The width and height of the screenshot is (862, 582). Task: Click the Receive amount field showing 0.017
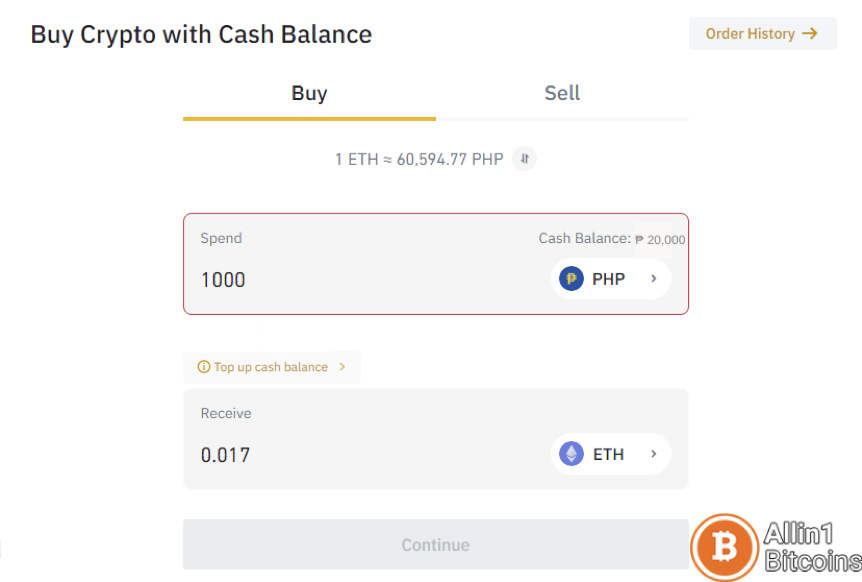(x=374, y=455)
